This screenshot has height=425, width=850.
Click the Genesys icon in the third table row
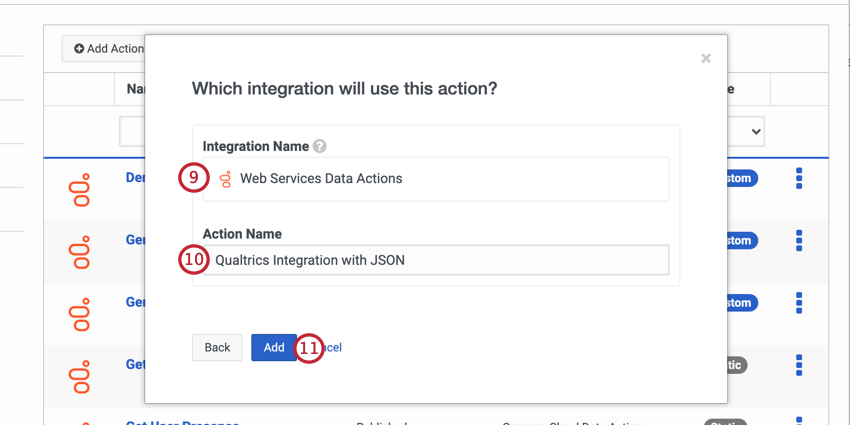click(x=80, y=313)
